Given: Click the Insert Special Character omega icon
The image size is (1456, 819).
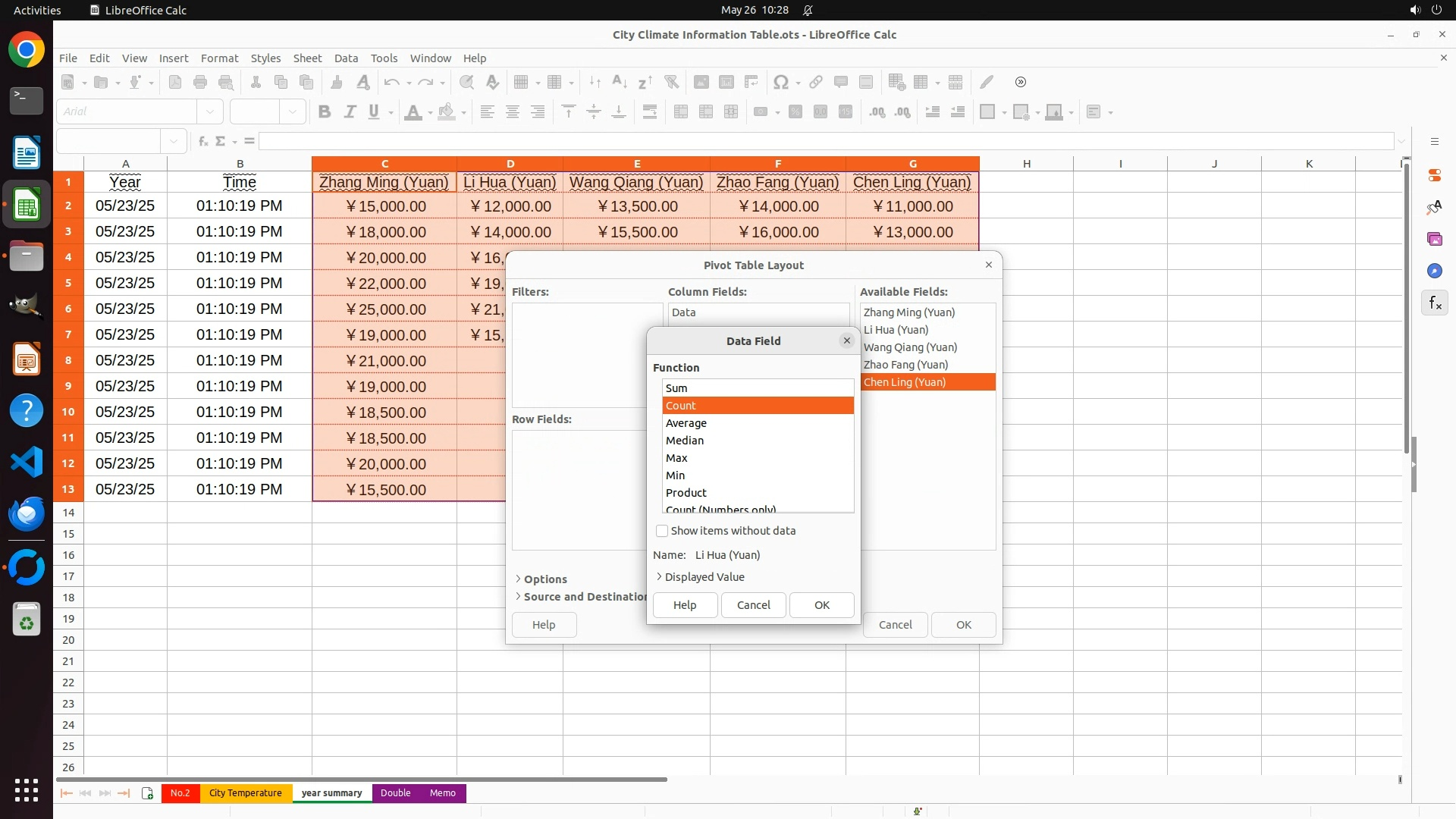Looking at the screenshot, I should (780, 82).
